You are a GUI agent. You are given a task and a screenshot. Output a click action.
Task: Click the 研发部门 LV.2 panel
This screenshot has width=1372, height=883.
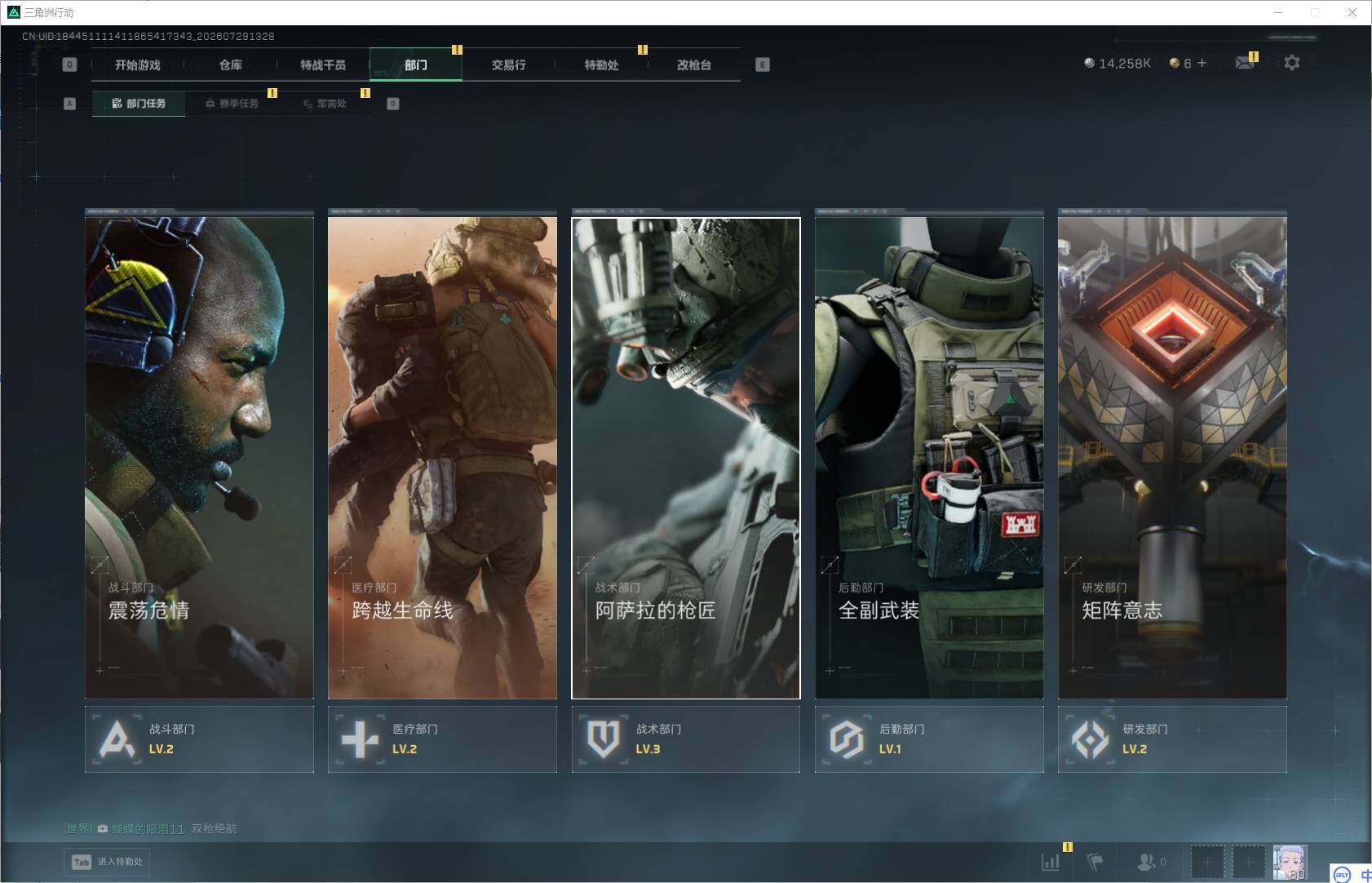pyautogui.click(x=1172, y=739)
